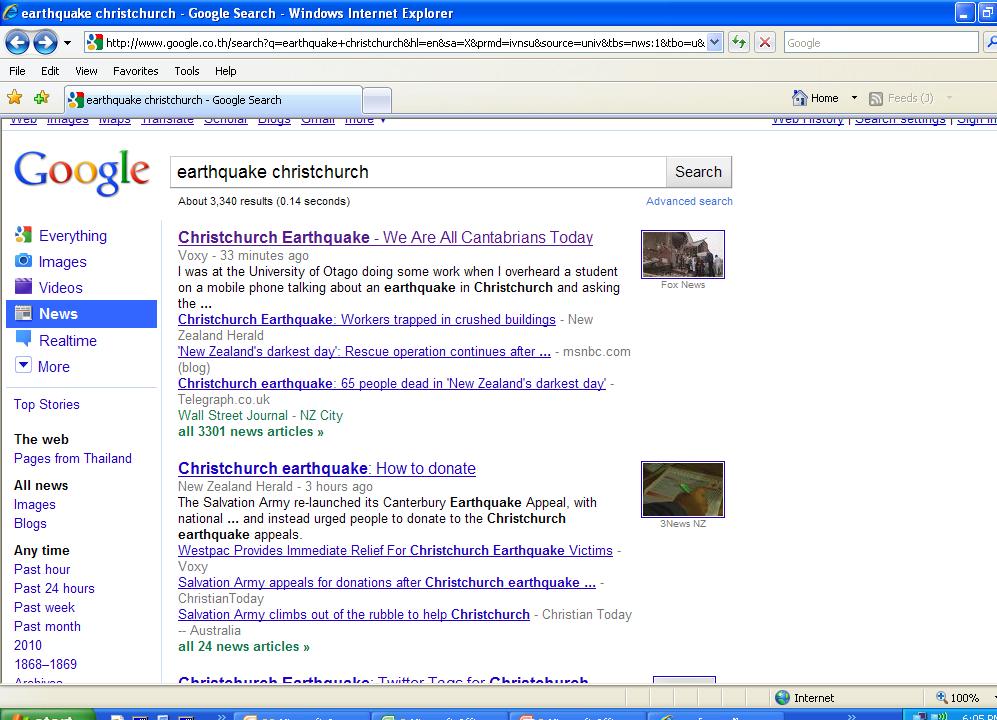This screenshot has height=720, width=997.
Task: Click the browser Back arrow button
Action: click(x=17, y=42)
